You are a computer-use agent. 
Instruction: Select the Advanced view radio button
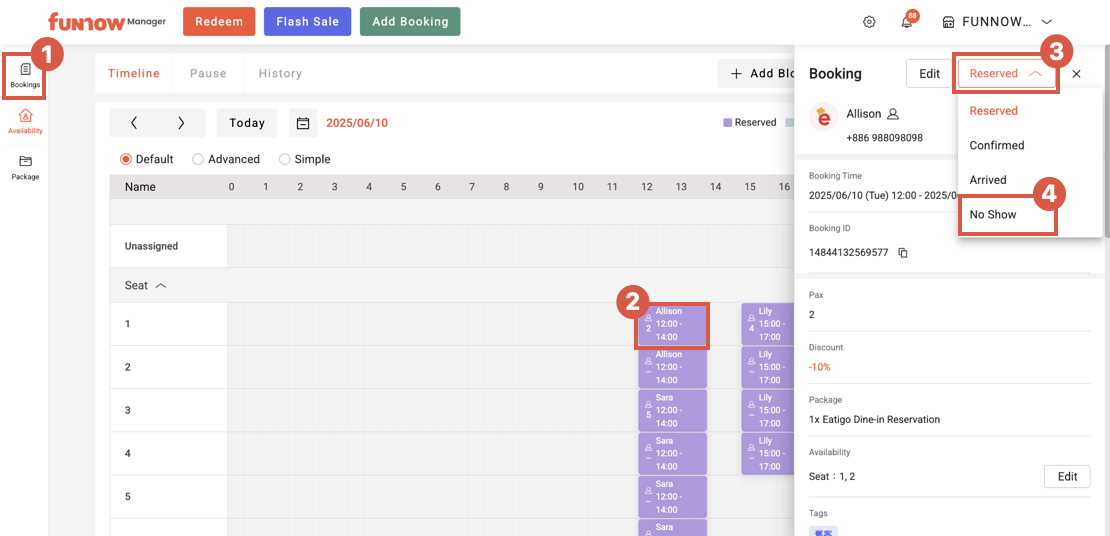tap(198, 159)
